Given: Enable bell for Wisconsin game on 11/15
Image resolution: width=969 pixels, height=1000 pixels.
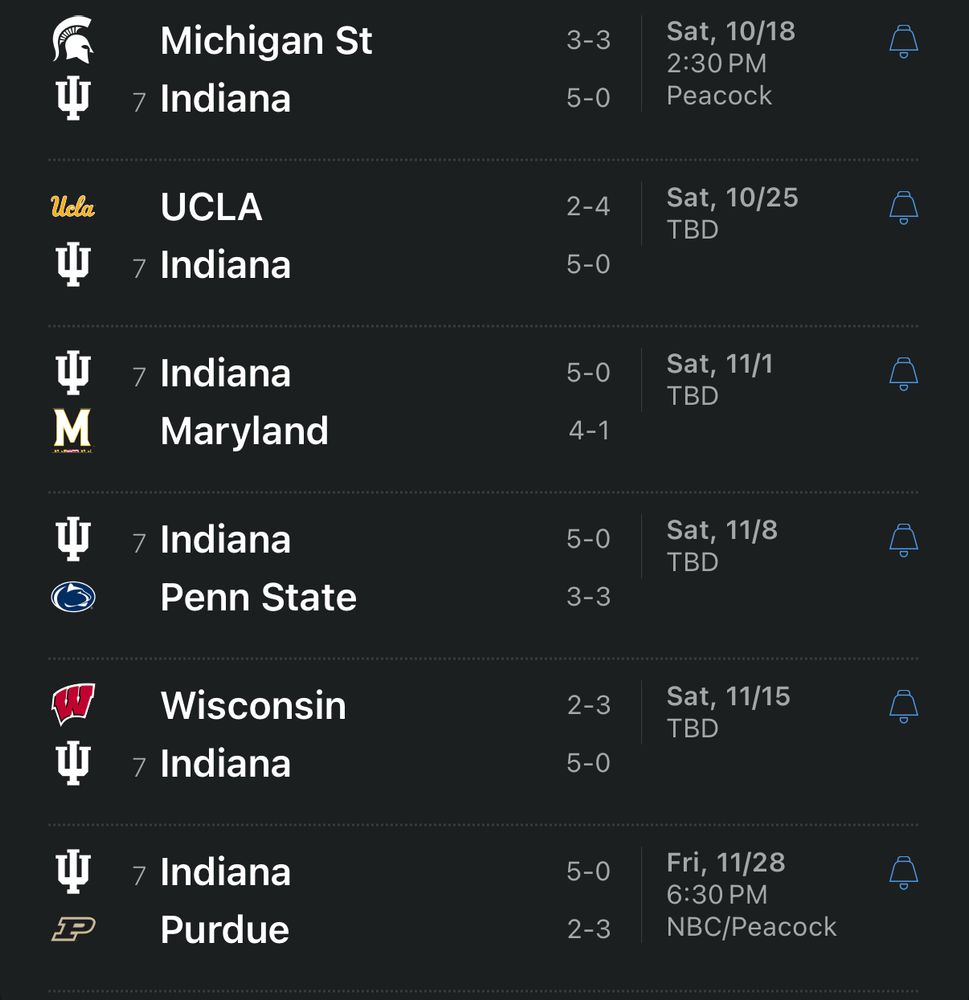Looking at the screenshot, I should tap(903, 705).
